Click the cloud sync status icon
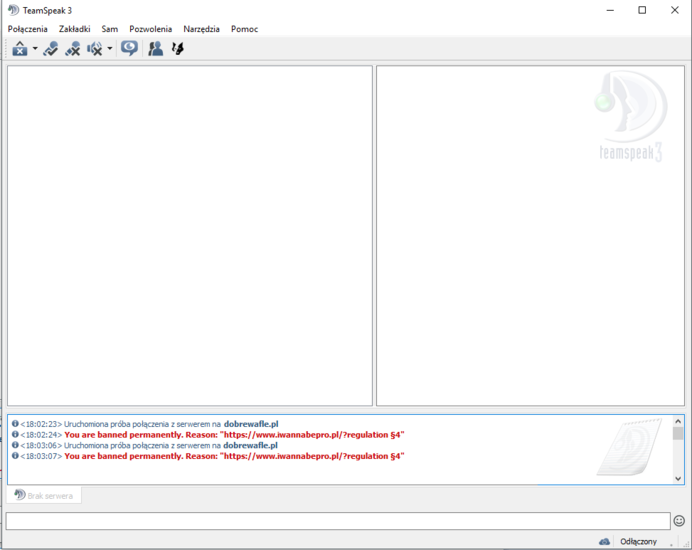Screen dimensions: 692x550 click(604, 541)
